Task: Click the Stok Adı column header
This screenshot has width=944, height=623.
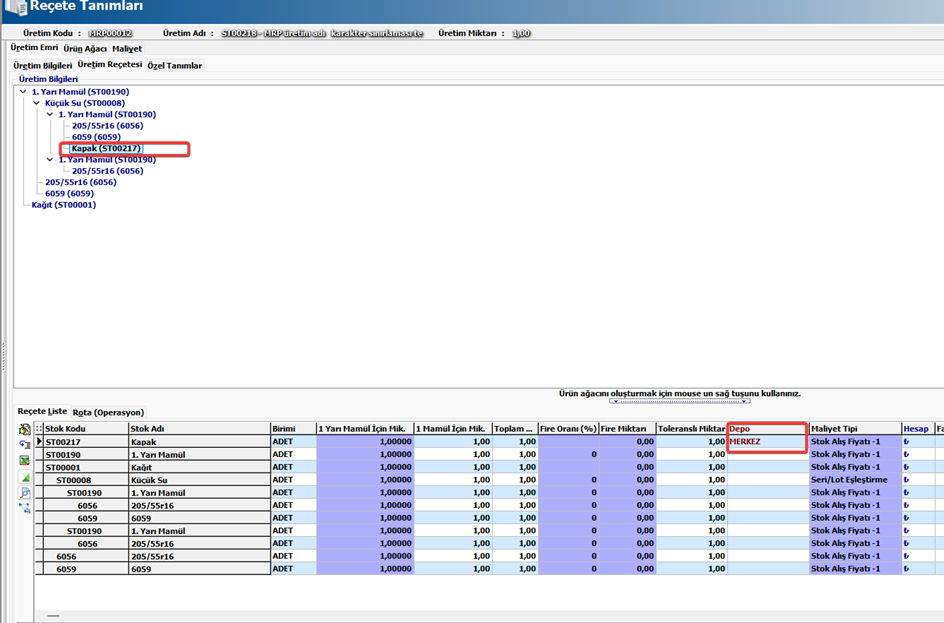Action: (x=199, y=429)
